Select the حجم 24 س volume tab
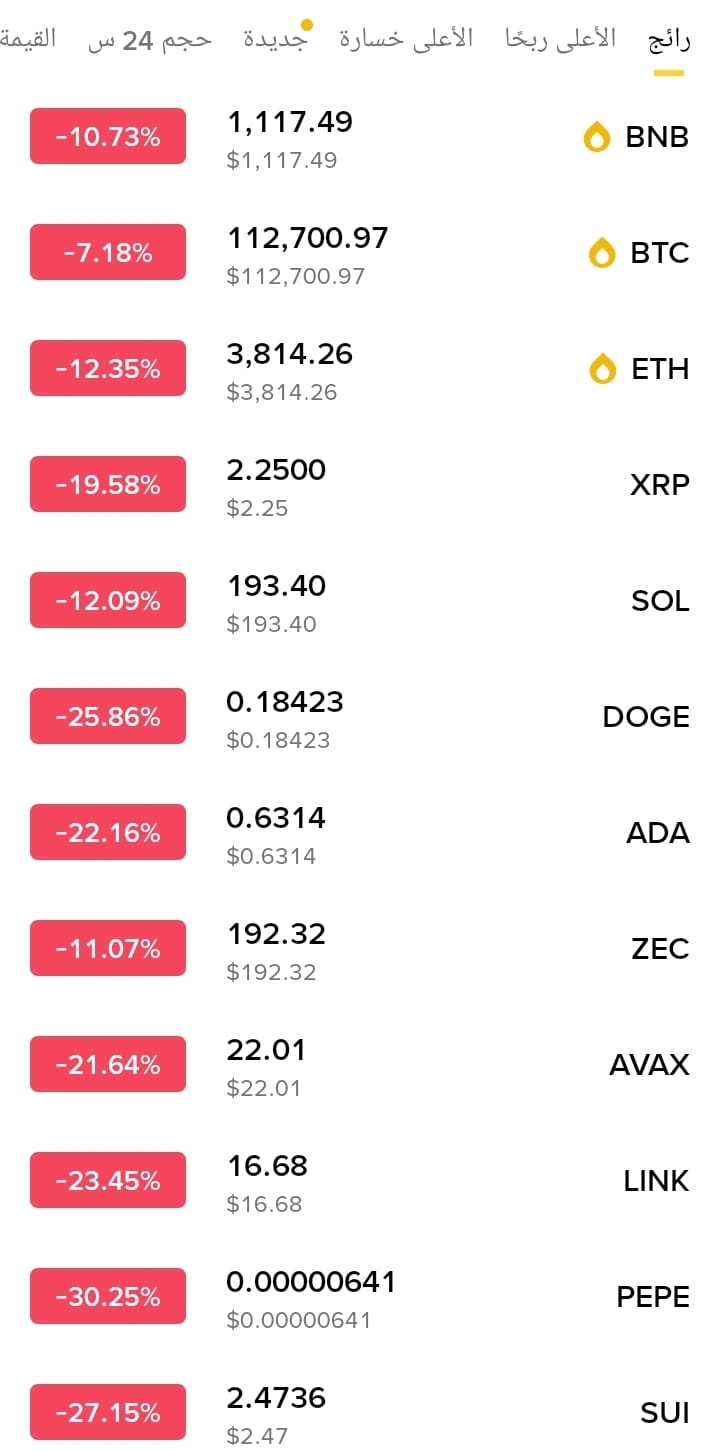 click(151, 40)
